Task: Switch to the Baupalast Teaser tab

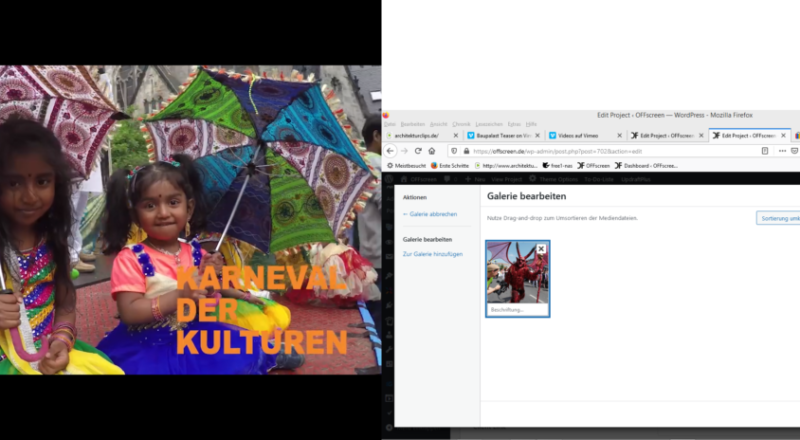Action: click(x=500, y=135)
